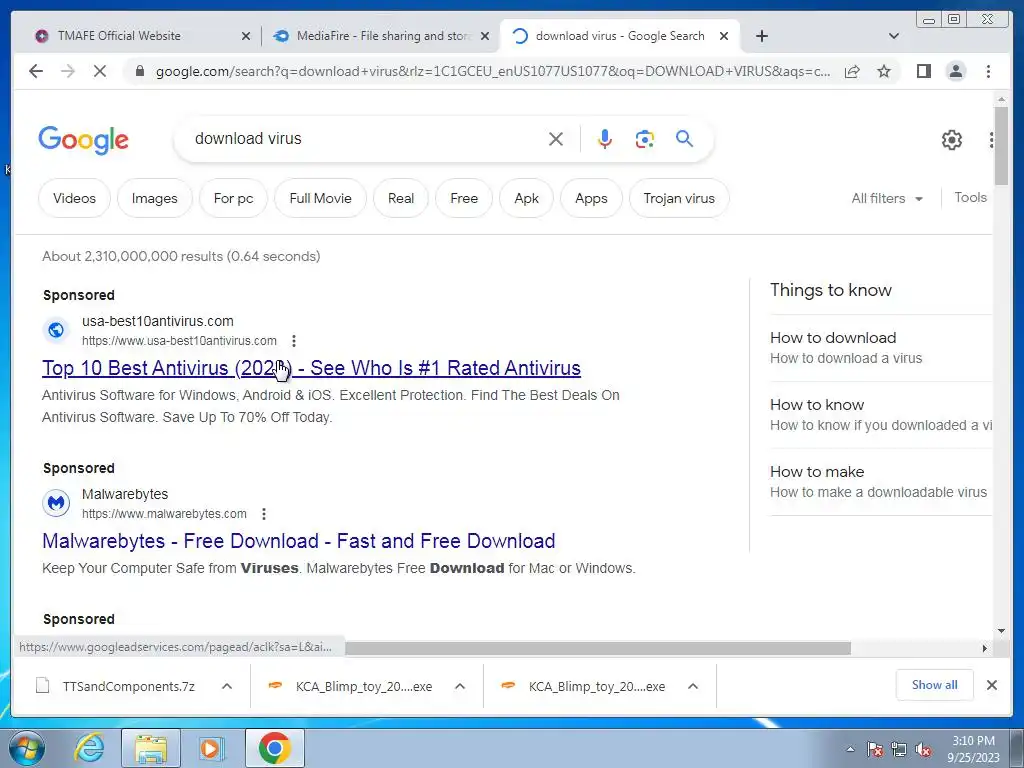
Task: Open the Chrome side panel
Action: [923, 71]
